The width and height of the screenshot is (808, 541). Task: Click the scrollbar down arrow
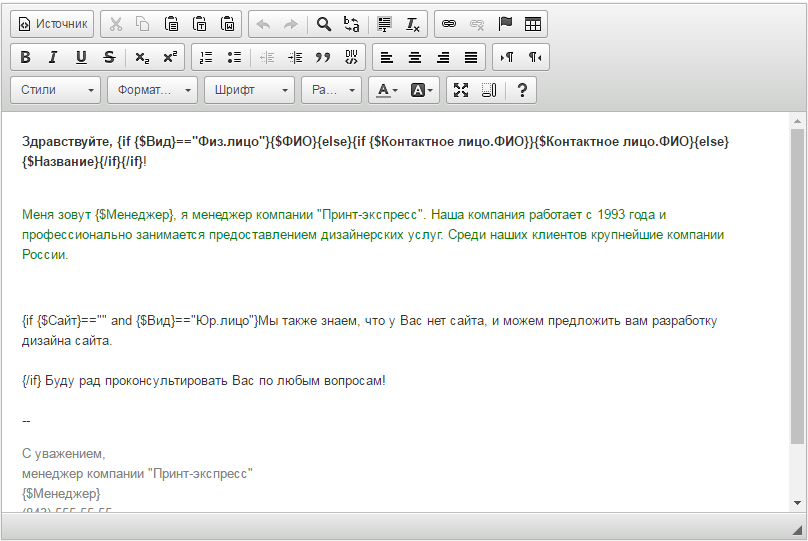click(797, 502)
